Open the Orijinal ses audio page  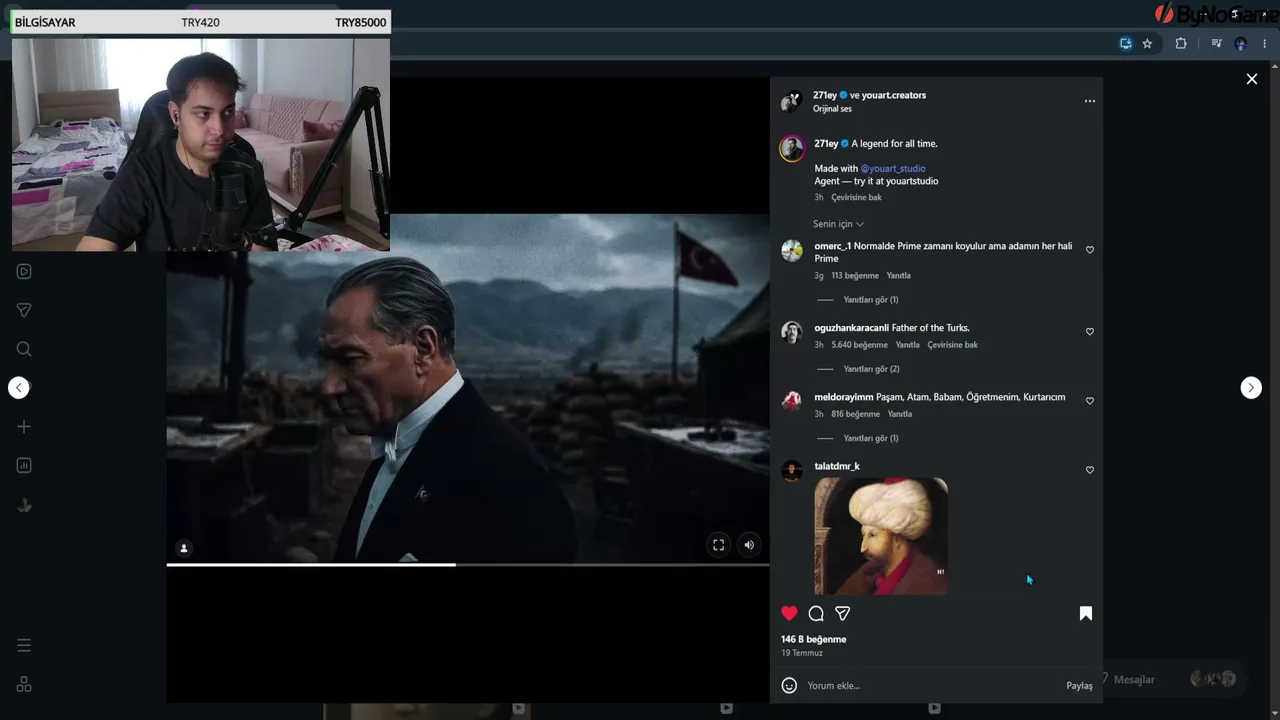click(832, 109)
